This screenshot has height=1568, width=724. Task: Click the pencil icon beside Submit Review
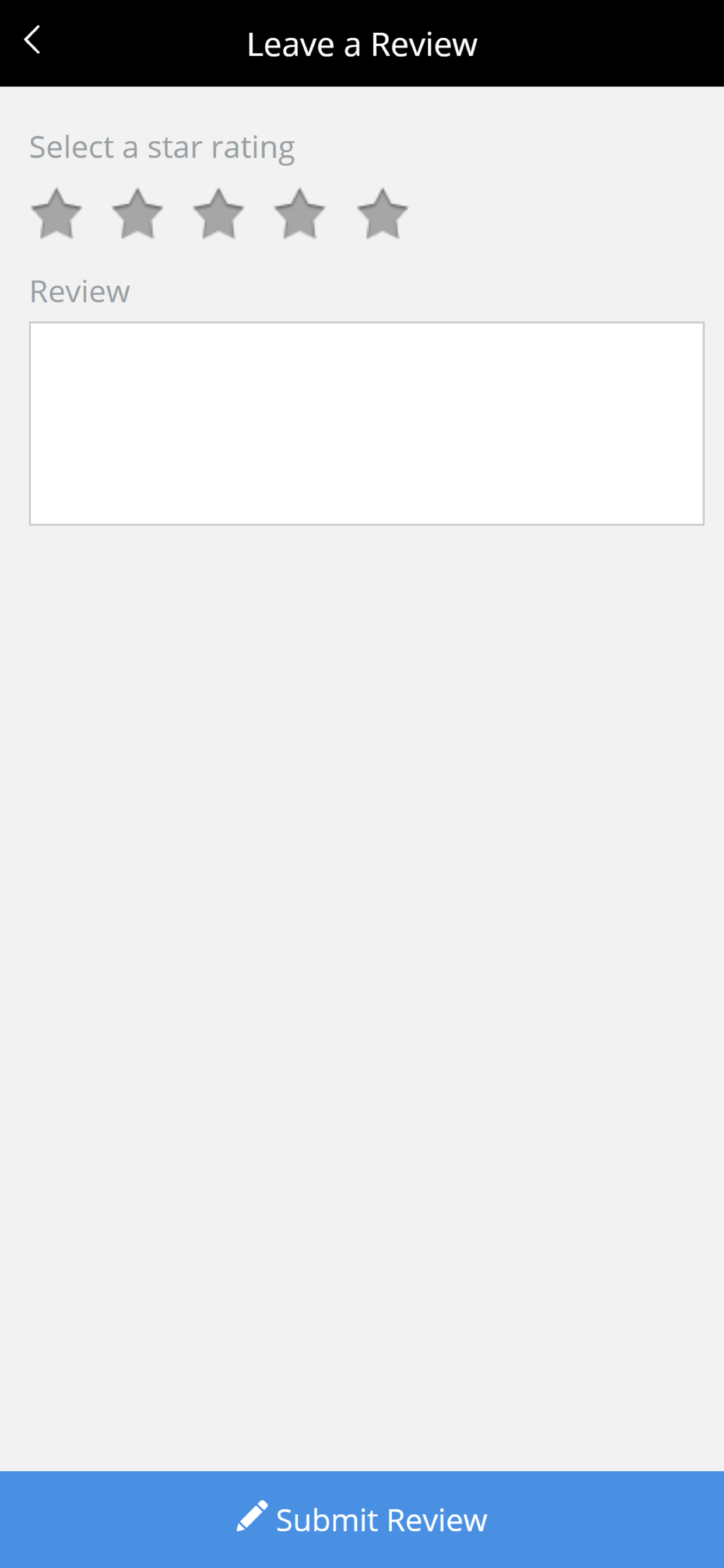click(x=252, y=1515)
